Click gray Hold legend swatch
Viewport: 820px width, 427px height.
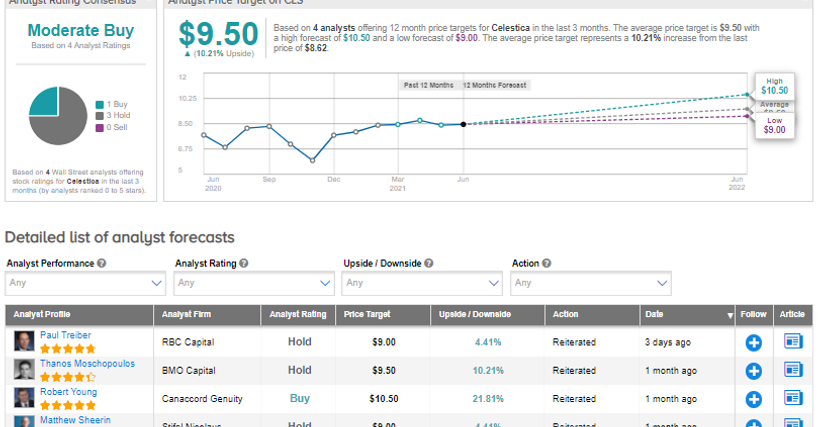click(99, 116)
